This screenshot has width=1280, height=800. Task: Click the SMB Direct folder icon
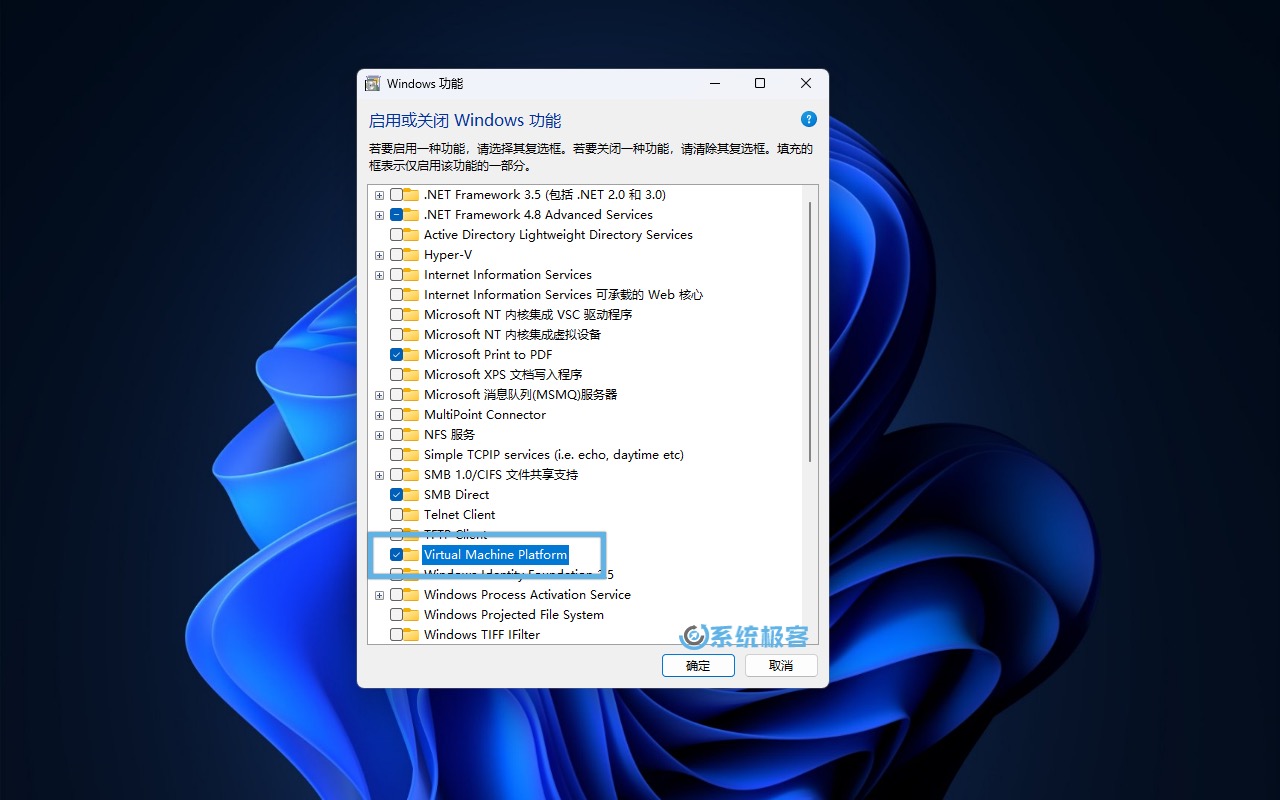point(411,495)
